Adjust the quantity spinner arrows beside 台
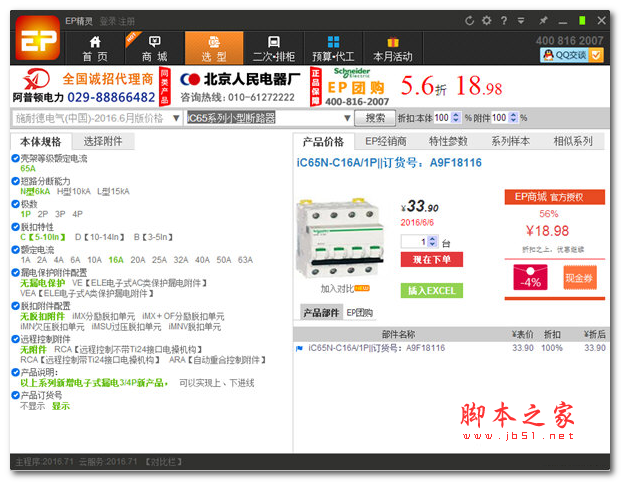The width and height of the screenshot is (621, 482). coord(433,241)
